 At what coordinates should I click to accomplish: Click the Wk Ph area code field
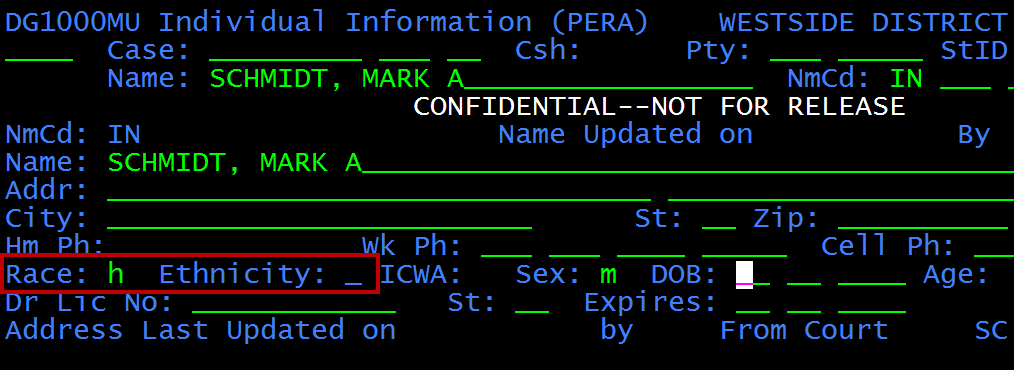tap(506, 246)
